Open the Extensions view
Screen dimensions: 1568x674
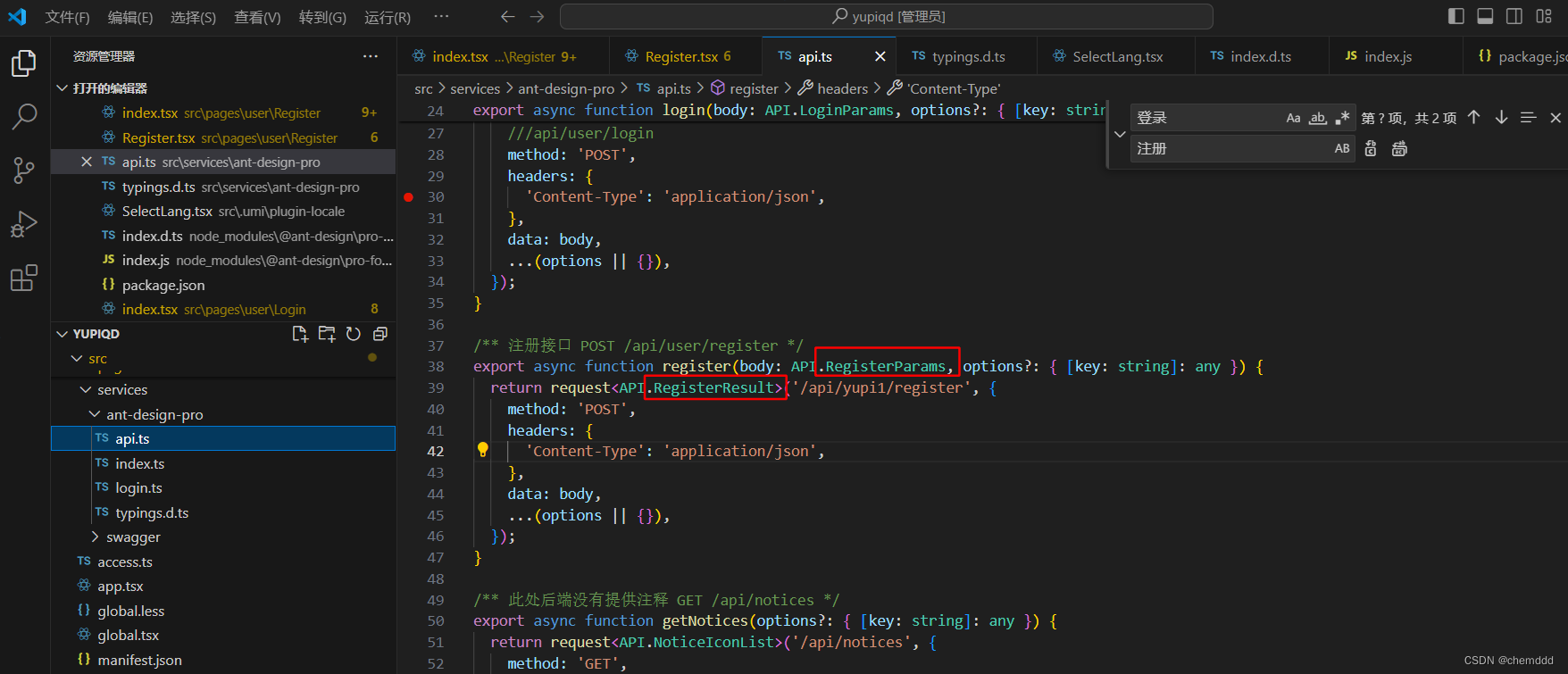pos(24,278)
